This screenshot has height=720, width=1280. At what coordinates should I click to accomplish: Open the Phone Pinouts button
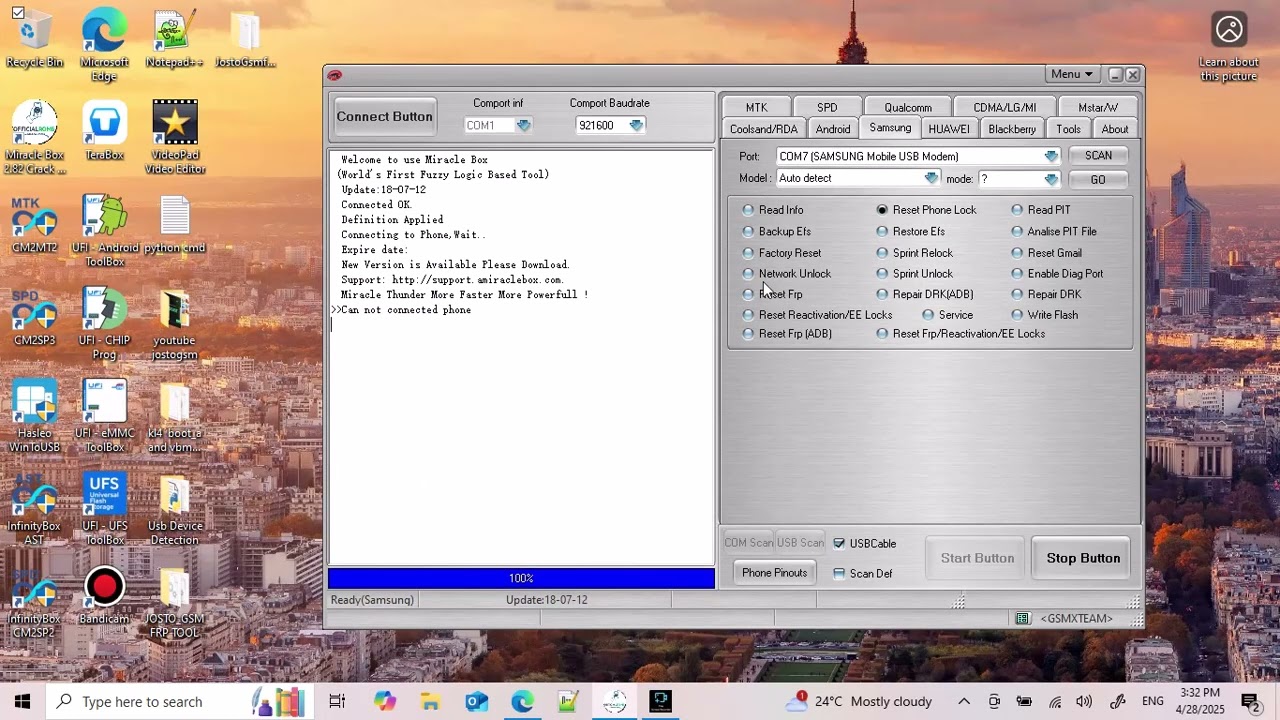tap(774, 574)
